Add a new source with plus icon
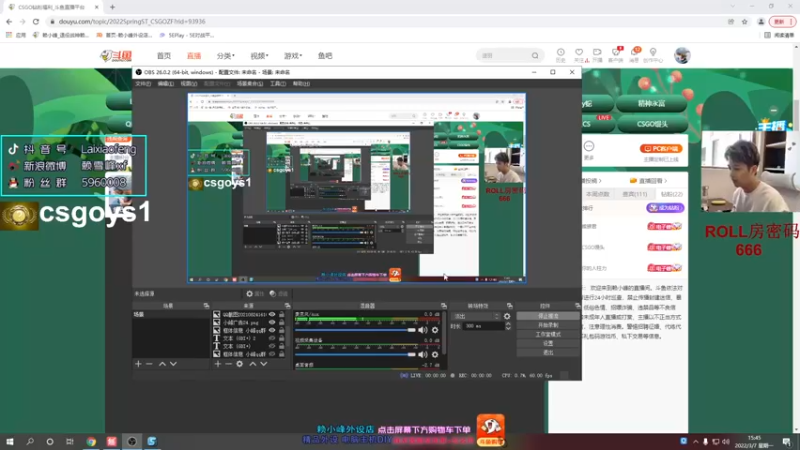 218,364
